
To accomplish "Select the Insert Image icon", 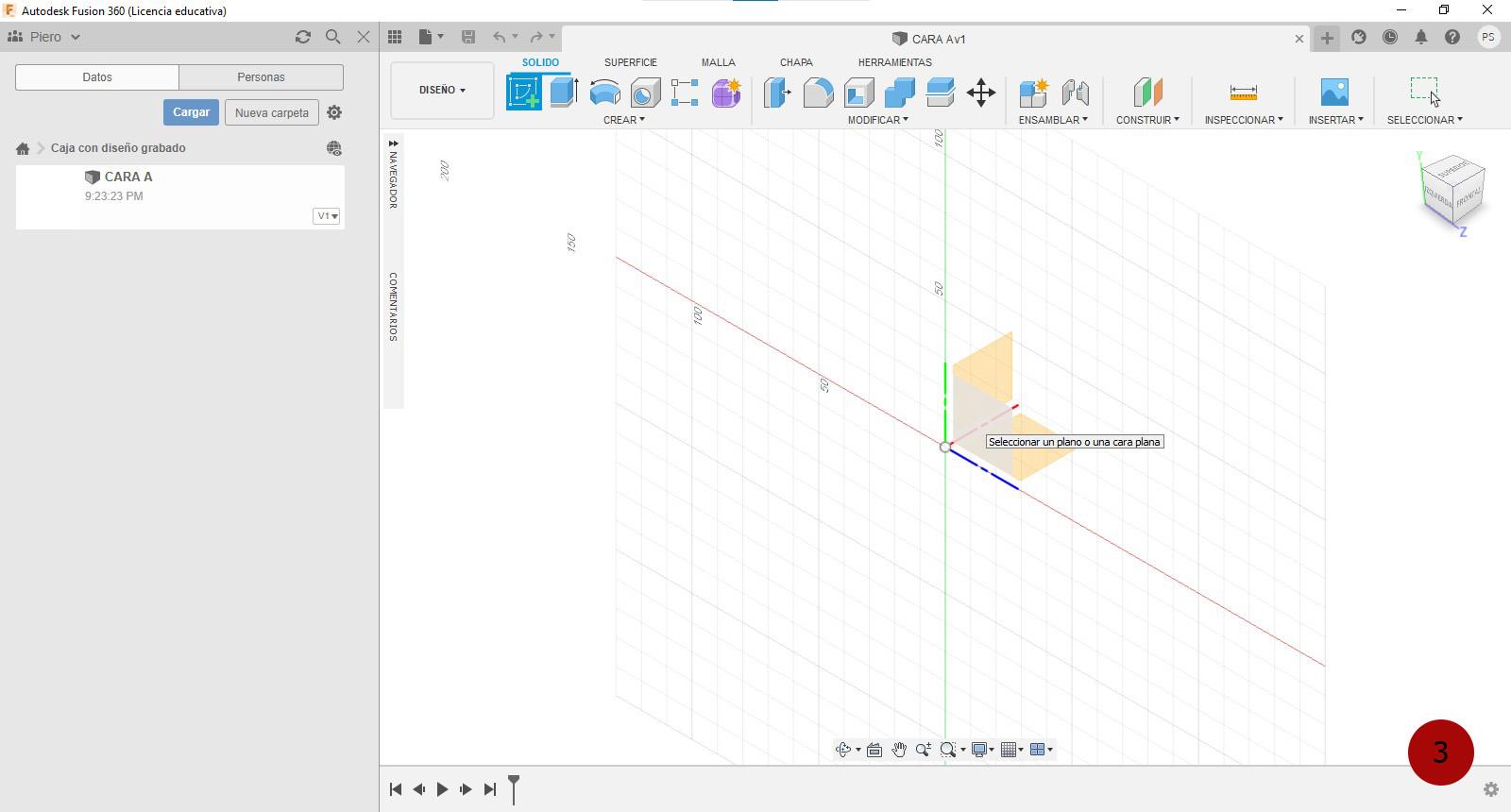I will pos(1334,93).
